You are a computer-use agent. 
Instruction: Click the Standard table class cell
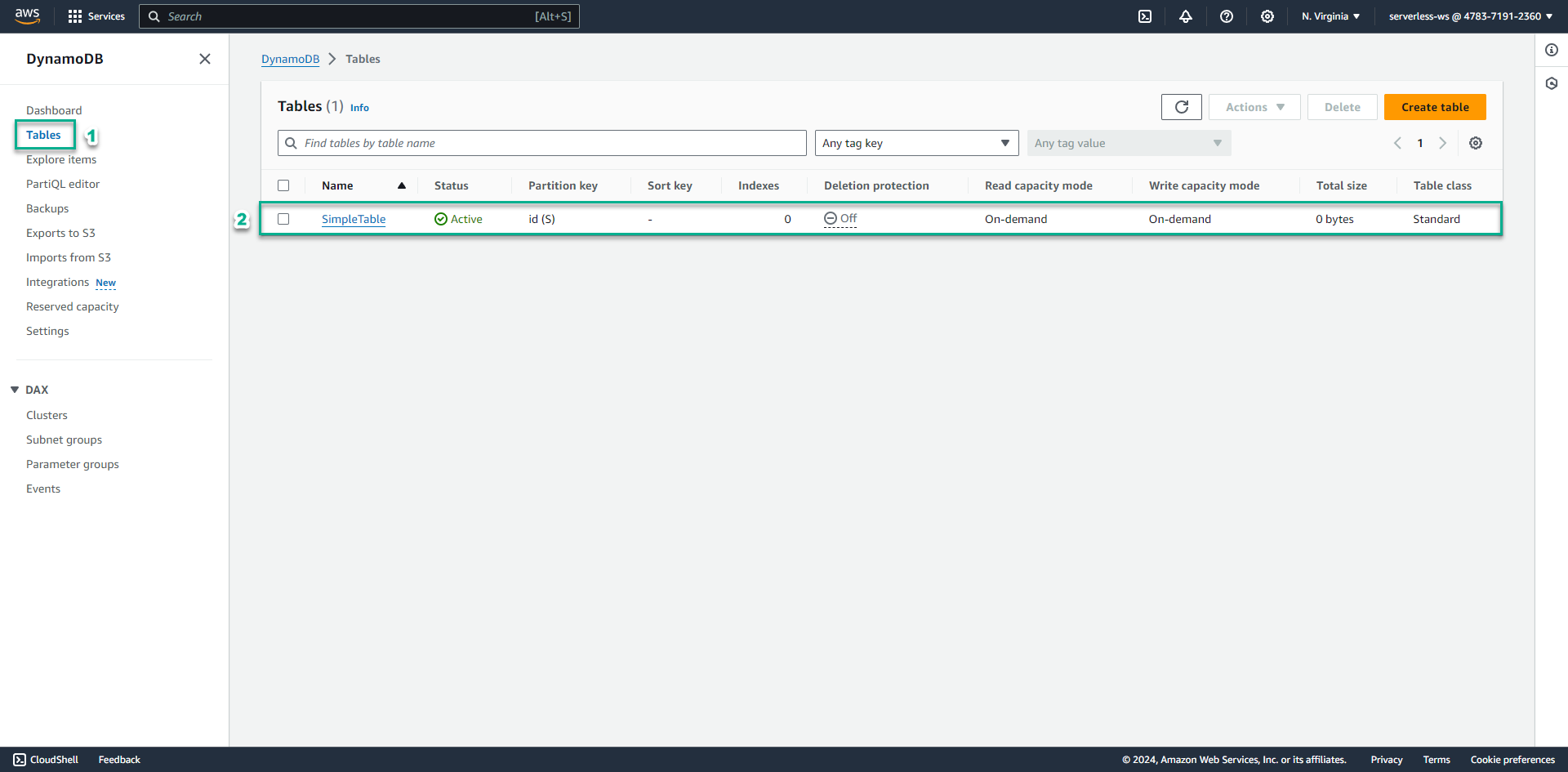pos(1437,219)
